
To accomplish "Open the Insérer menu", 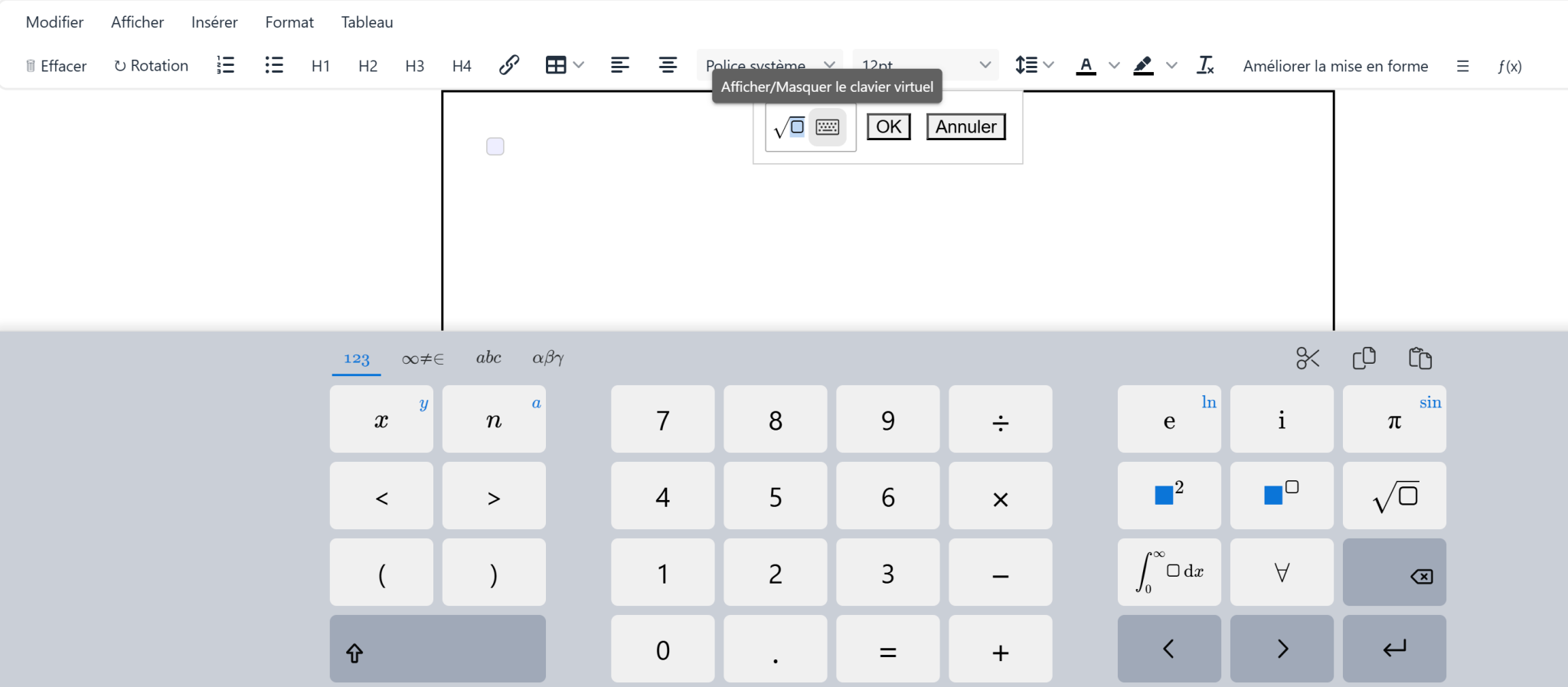I will 214,22.
